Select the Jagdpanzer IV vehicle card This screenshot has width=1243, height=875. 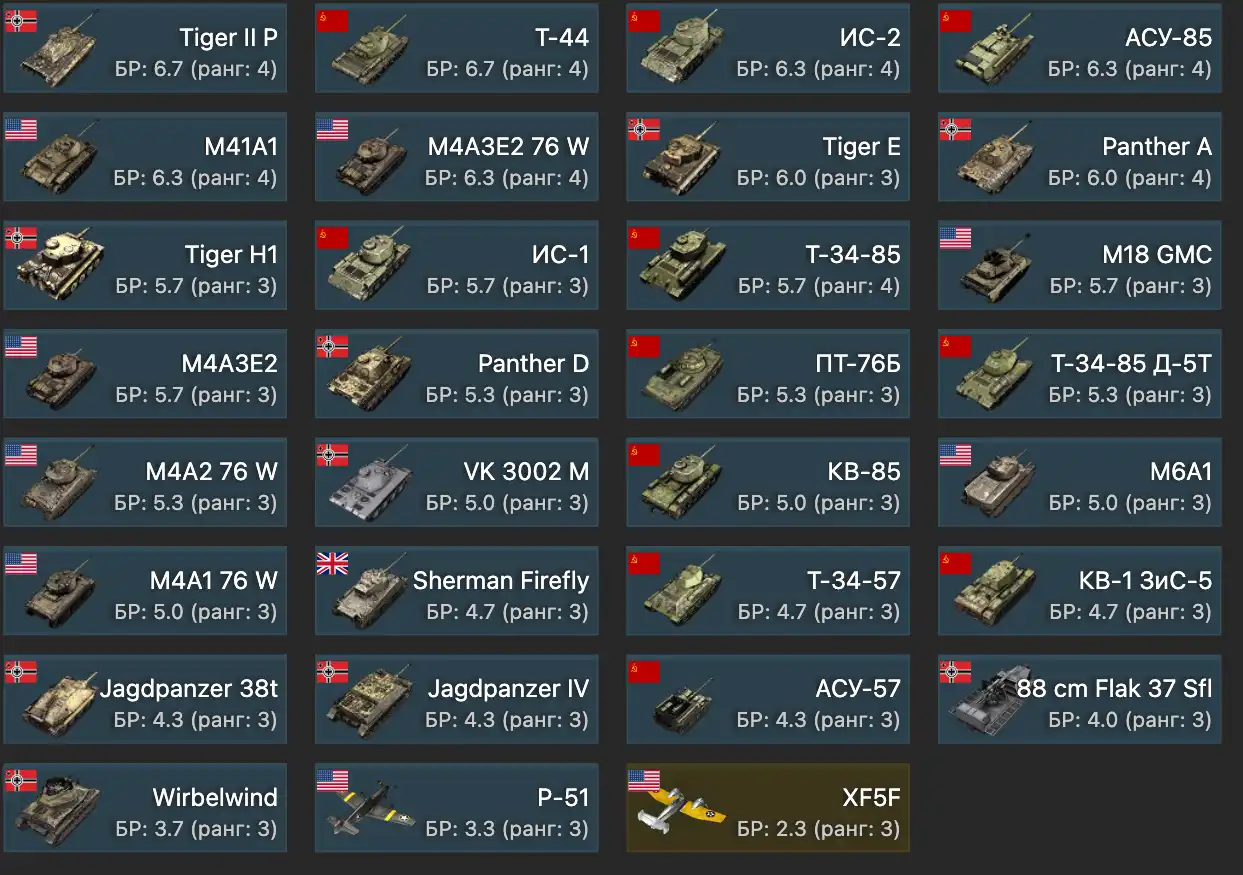456,699
